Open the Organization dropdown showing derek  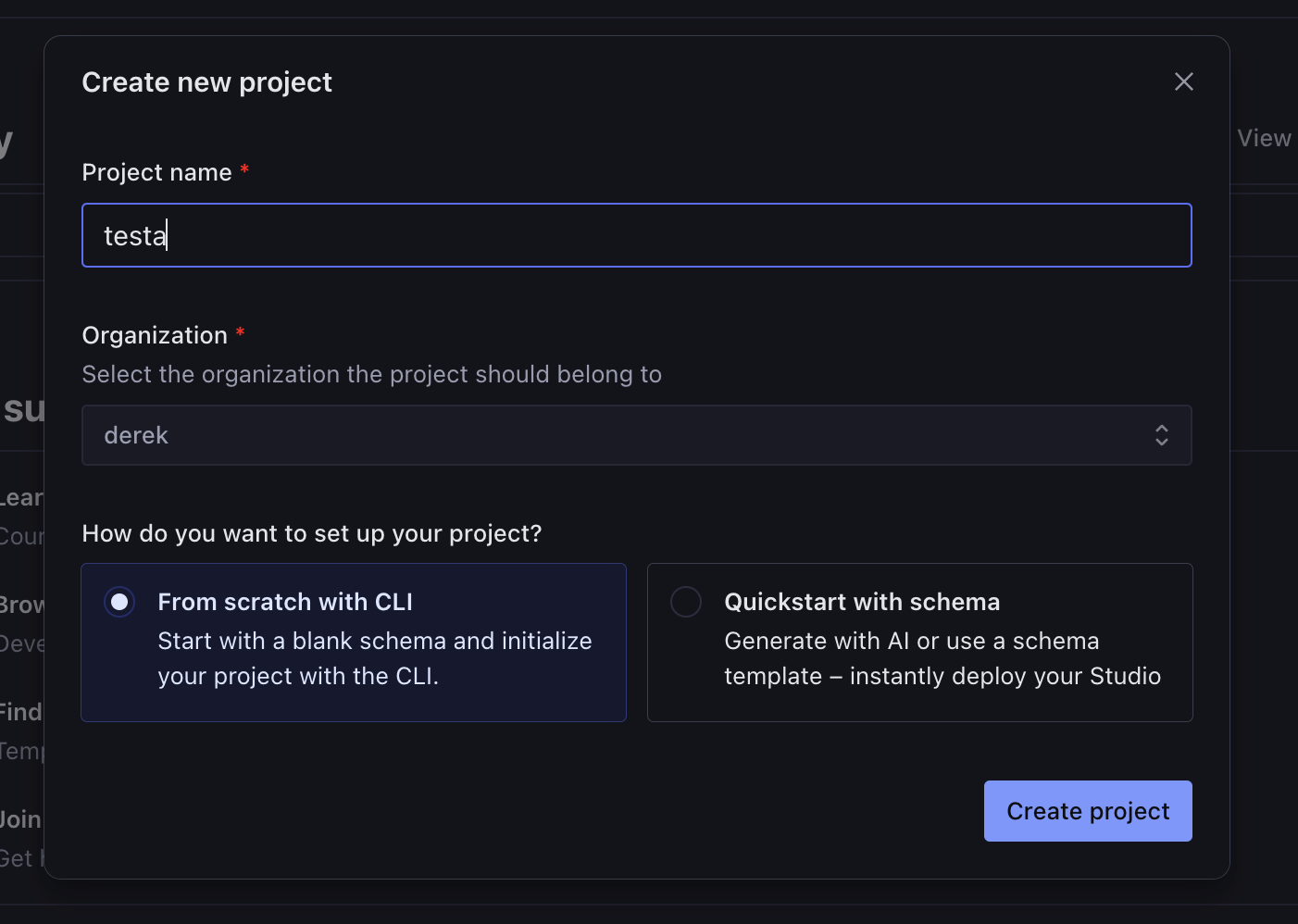(x=636, y=435)
